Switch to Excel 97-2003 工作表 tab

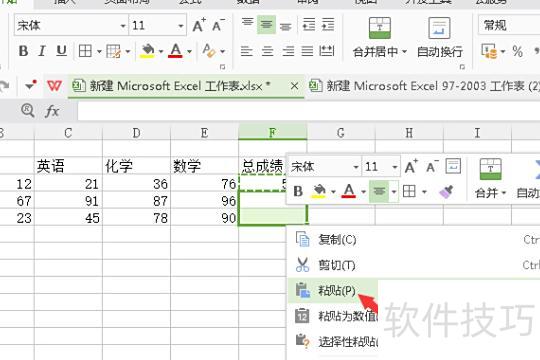[424, 86]
